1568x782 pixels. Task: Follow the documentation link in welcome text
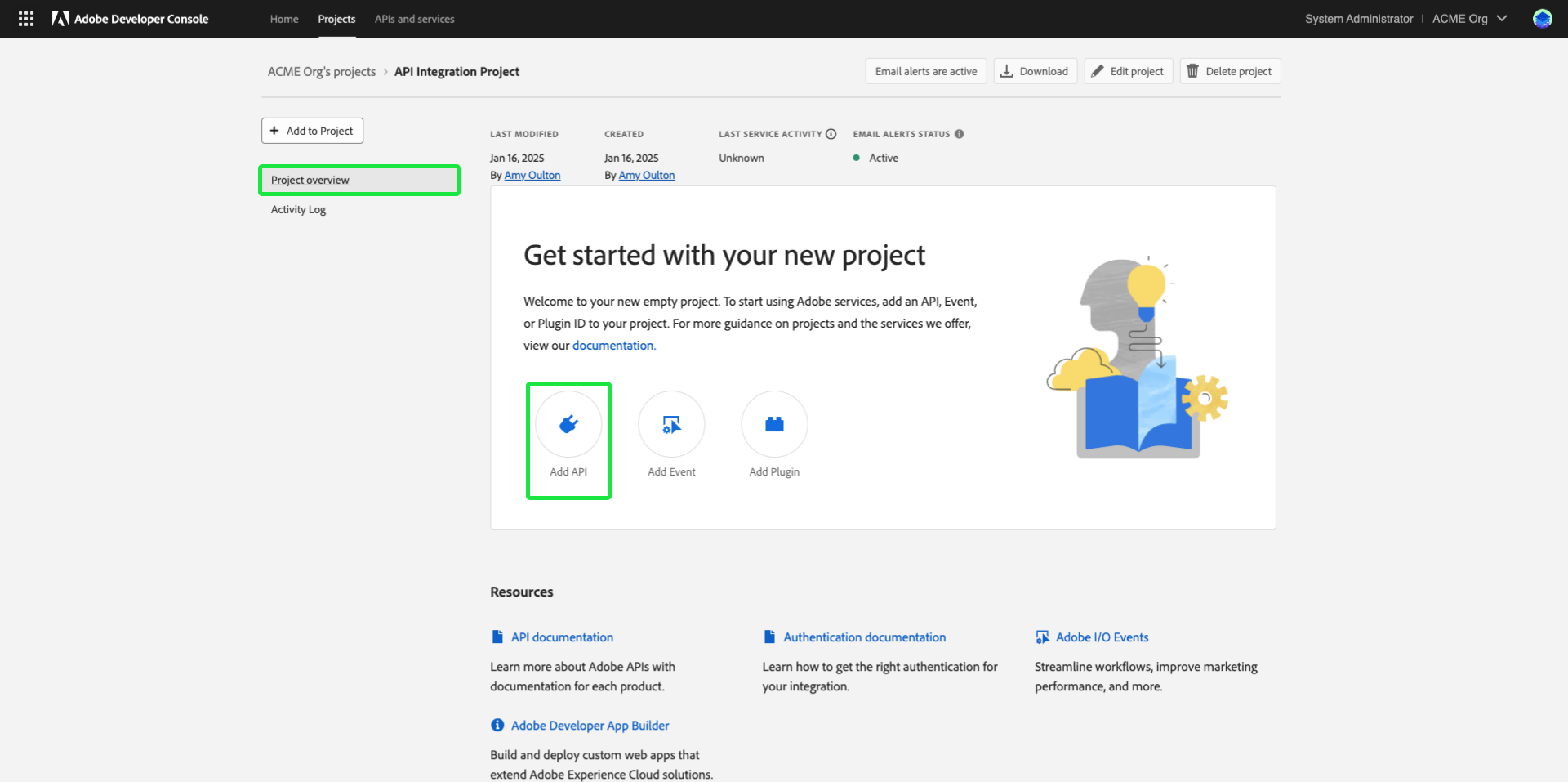click(x=614, y=346)
